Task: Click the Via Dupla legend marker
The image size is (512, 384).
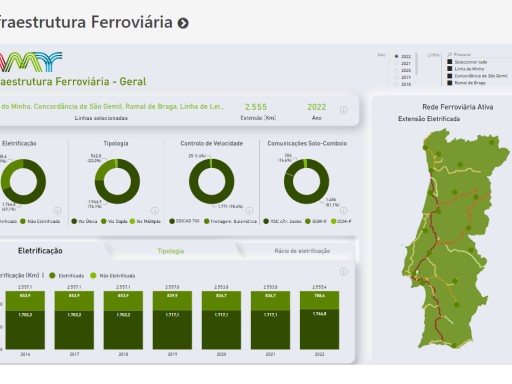Action: tap(104, 221)
